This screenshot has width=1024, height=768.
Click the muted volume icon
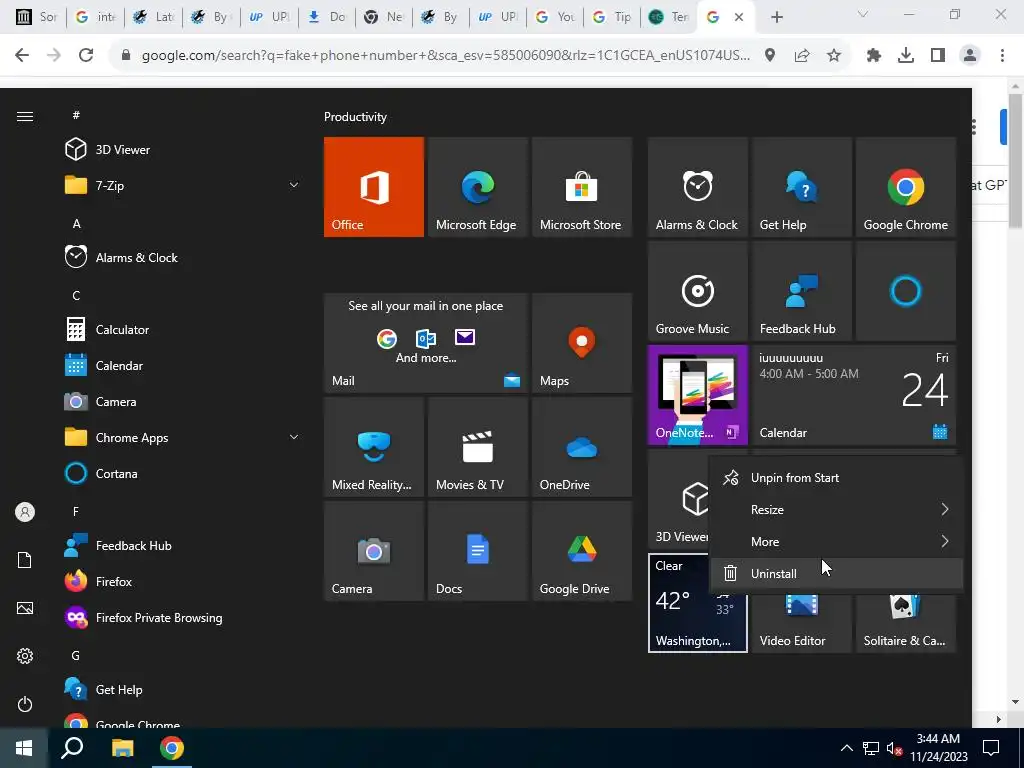click(895, 748)
